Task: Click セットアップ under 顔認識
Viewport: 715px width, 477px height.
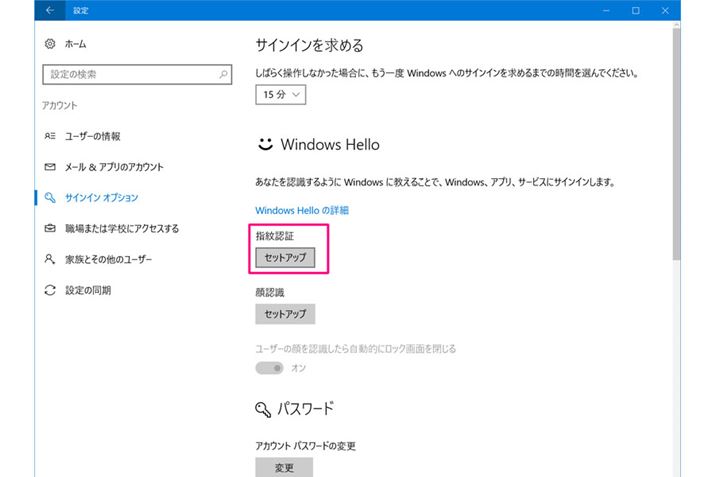Action: pos(285,314)
